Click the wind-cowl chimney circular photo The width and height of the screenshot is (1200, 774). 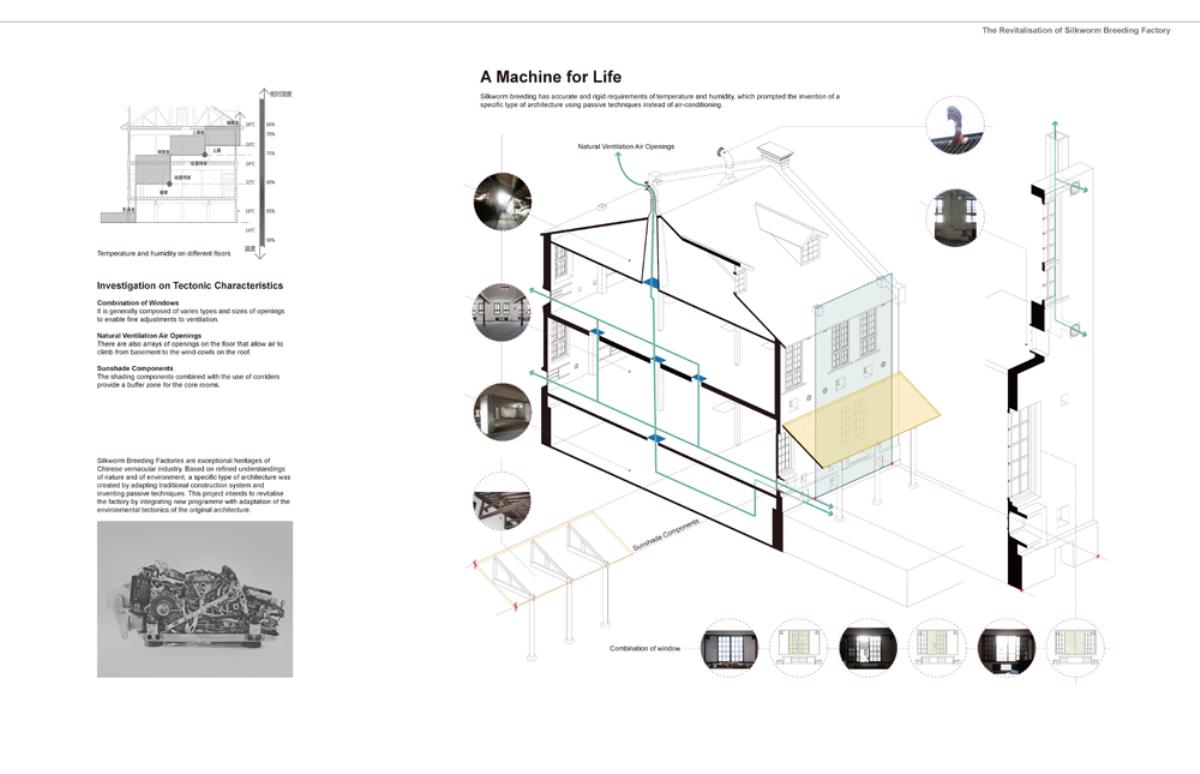coord(954,127)
